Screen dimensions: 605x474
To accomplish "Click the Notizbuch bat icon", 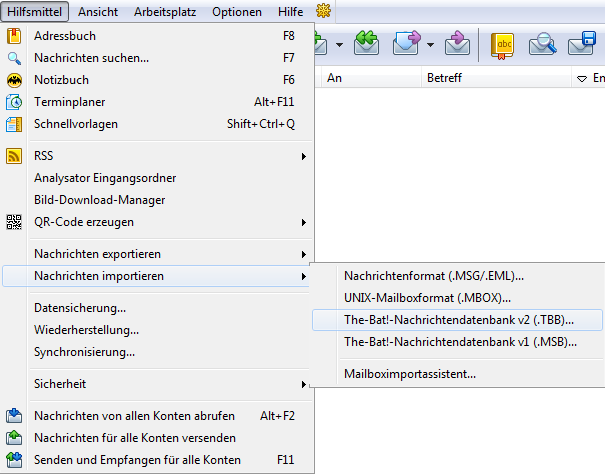I will 14,80.
